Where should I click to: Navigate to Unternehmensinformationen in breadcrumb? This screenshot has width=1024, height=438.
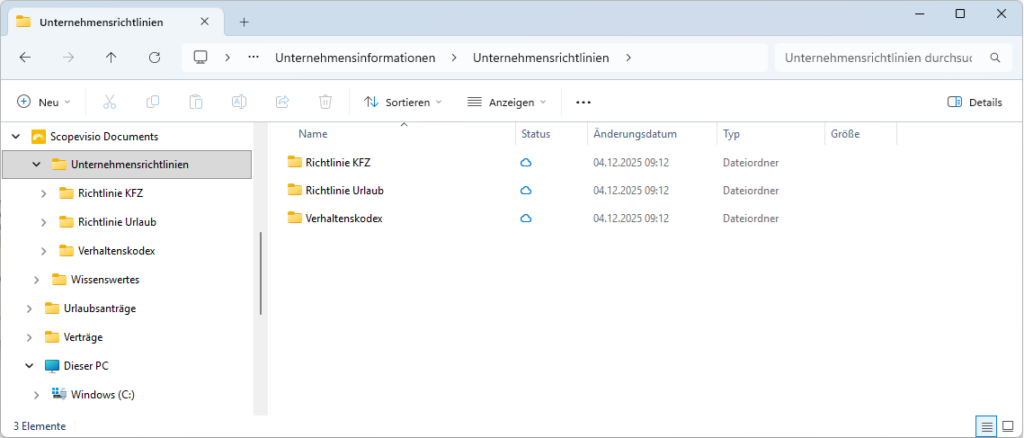[355, 57]
